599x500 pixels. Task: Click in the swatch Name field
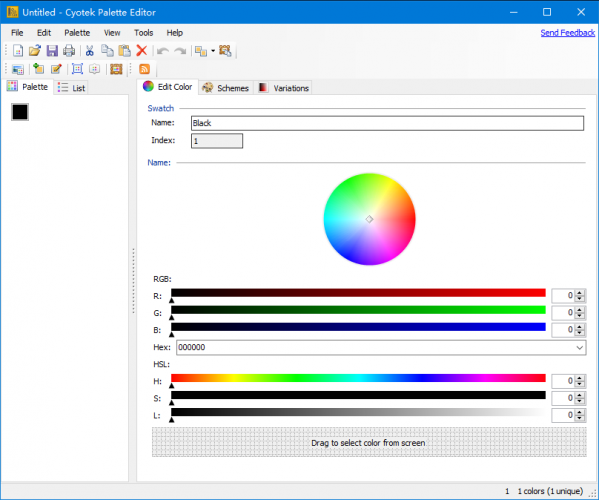pos(387,123)
